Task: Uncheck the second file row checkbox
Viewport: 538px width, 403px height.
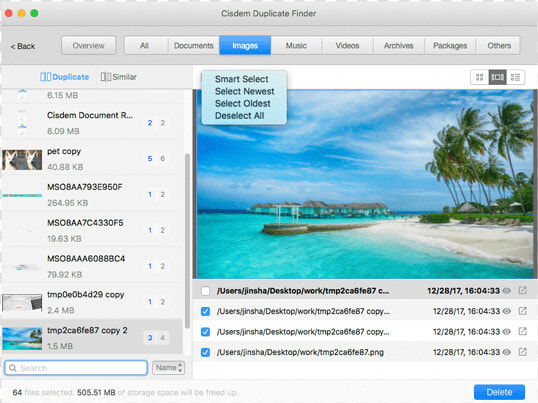Action: point(205,311)
